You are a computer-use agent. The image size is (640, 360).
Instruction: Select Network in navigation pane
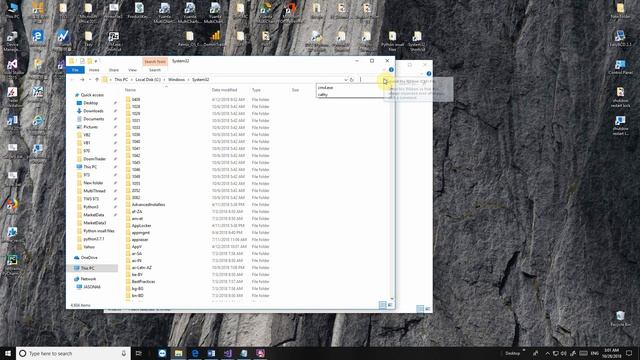pyautogui.click(x=88, y=279)
